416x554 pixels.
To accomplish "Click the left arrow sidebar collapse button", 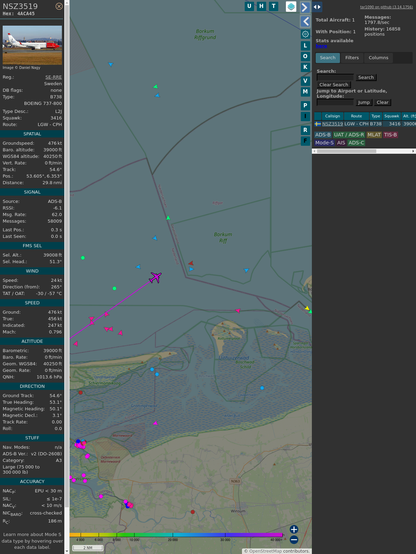I will [x=305, y=22].
